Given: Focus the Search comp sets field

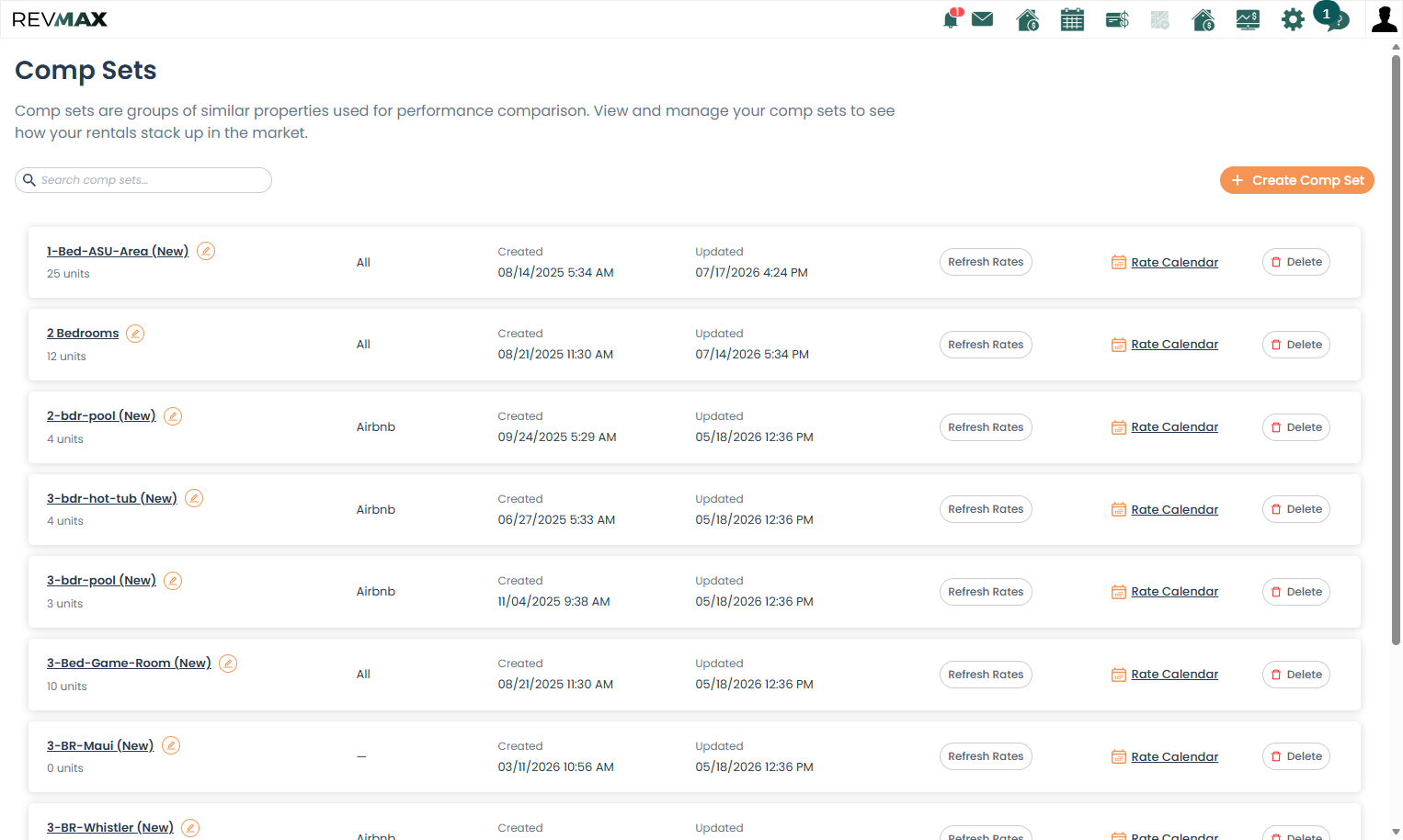Looking at the screenshot, I should pos(143,180).
